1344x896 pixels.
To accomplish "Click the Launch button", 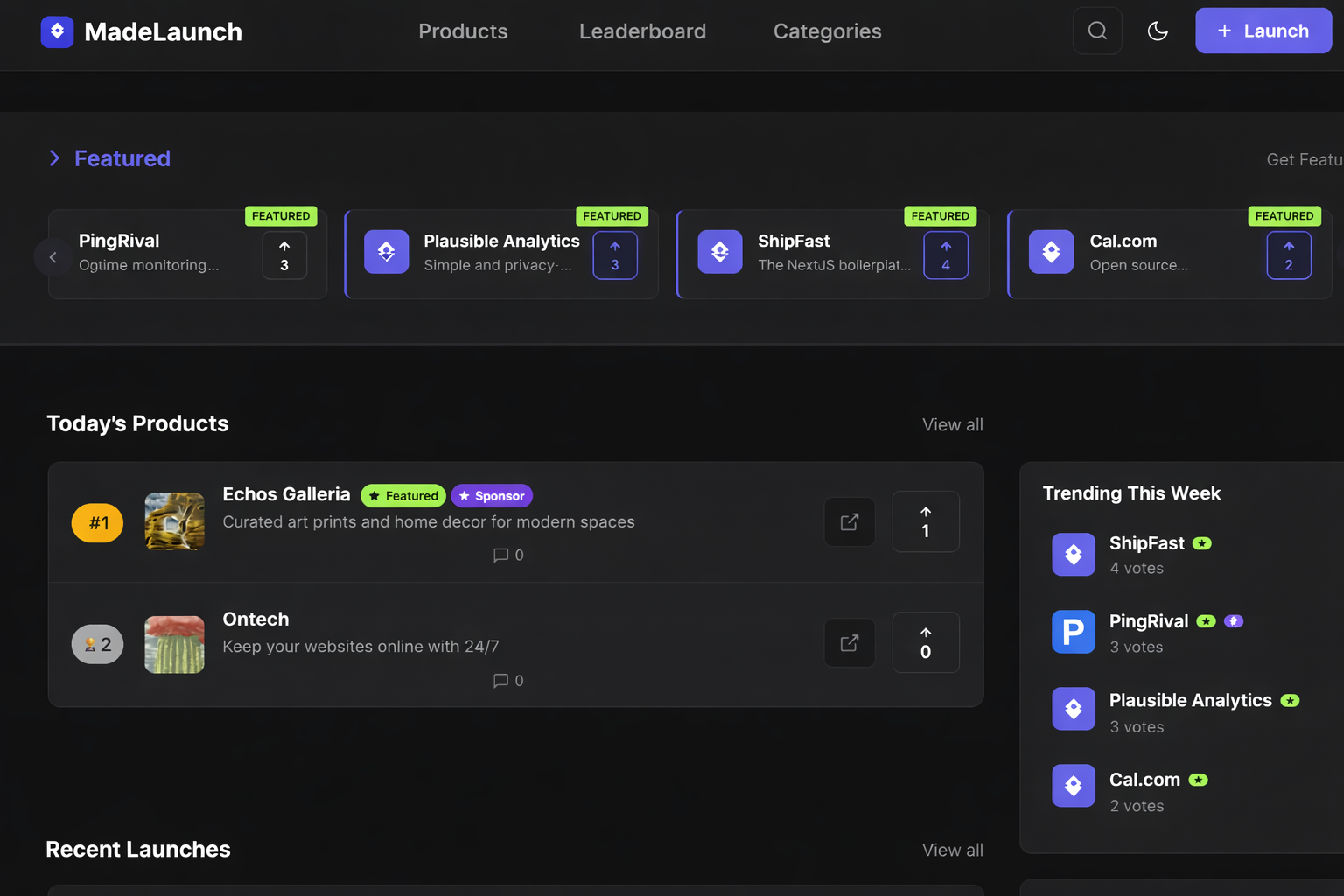I will (x=1263, y=31).
